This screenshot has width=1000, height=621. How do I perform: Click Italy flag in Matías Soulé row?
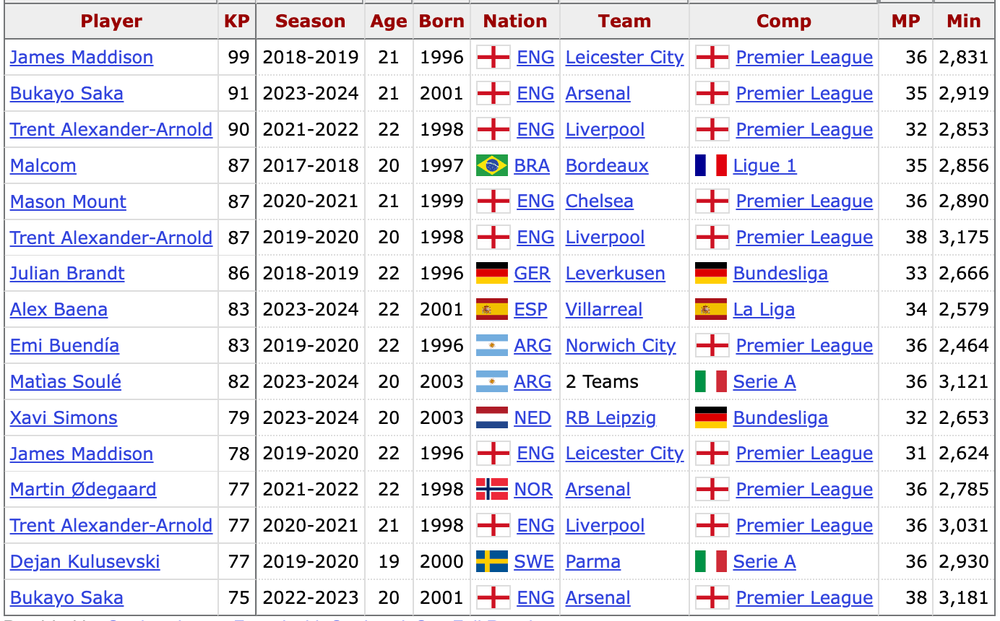711,382
